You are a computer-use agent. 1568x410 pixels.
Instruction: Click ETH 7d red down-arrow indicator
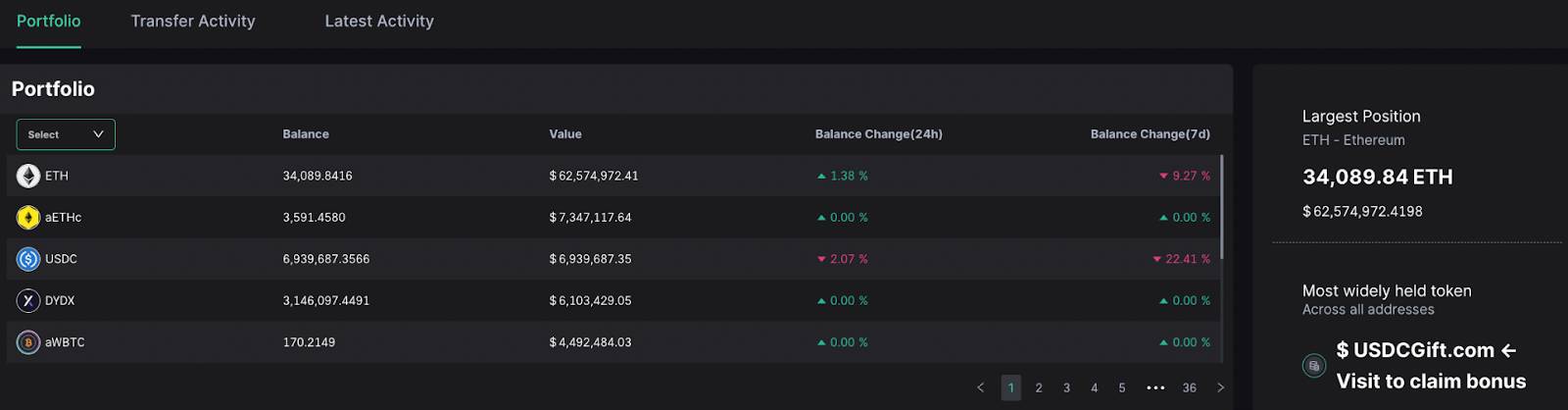click(x=1163, y=177)
